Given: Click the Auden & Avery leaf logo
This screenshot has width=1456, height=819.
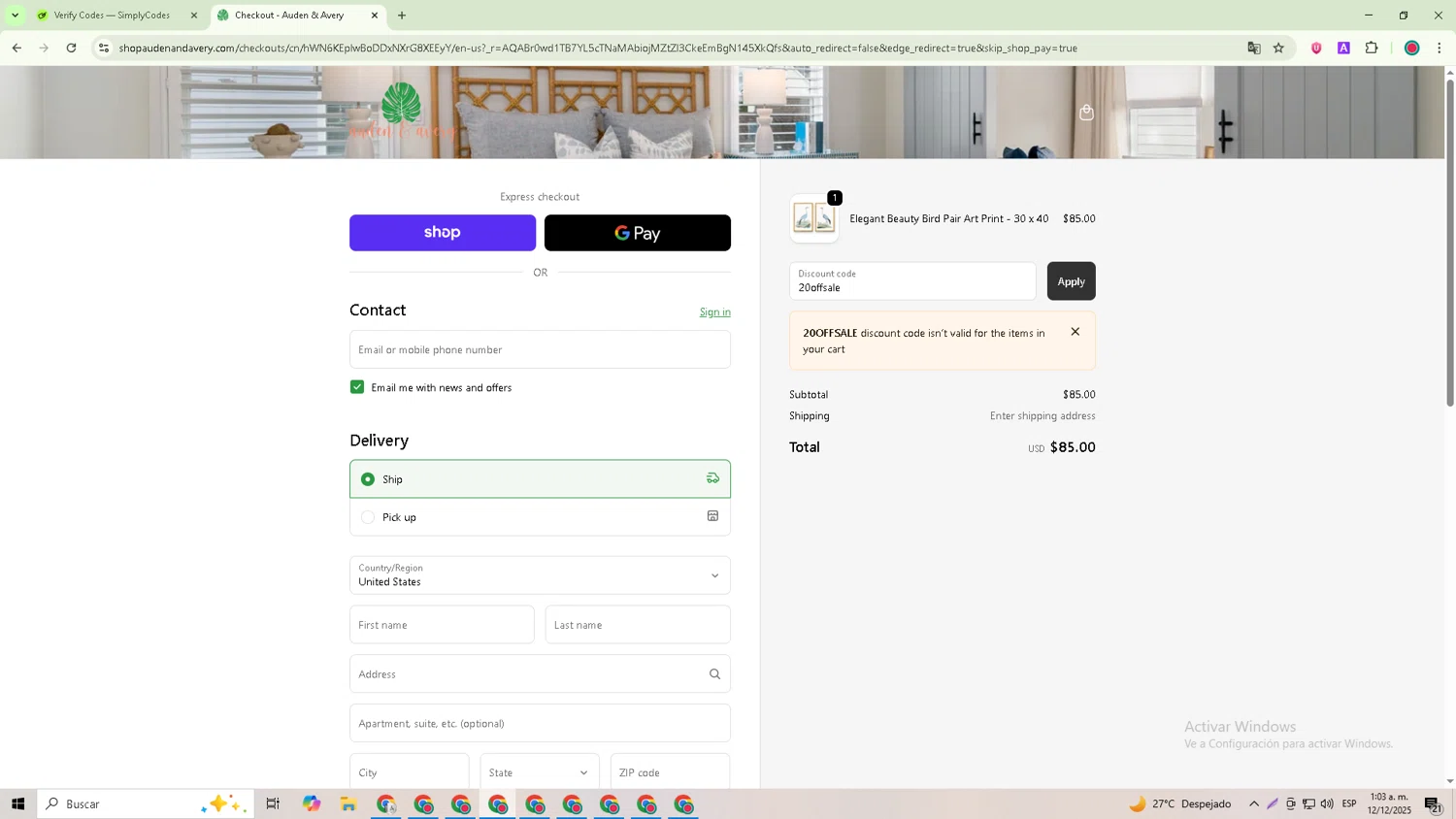Looking at the screenshot, I should pos(402,110).
